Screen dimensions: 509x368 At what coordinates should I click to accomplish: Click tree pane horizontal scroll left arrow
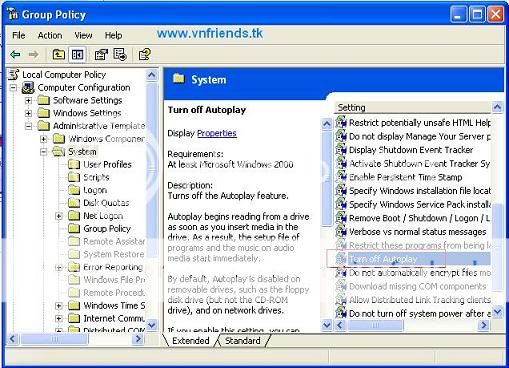tap(13, 339)
